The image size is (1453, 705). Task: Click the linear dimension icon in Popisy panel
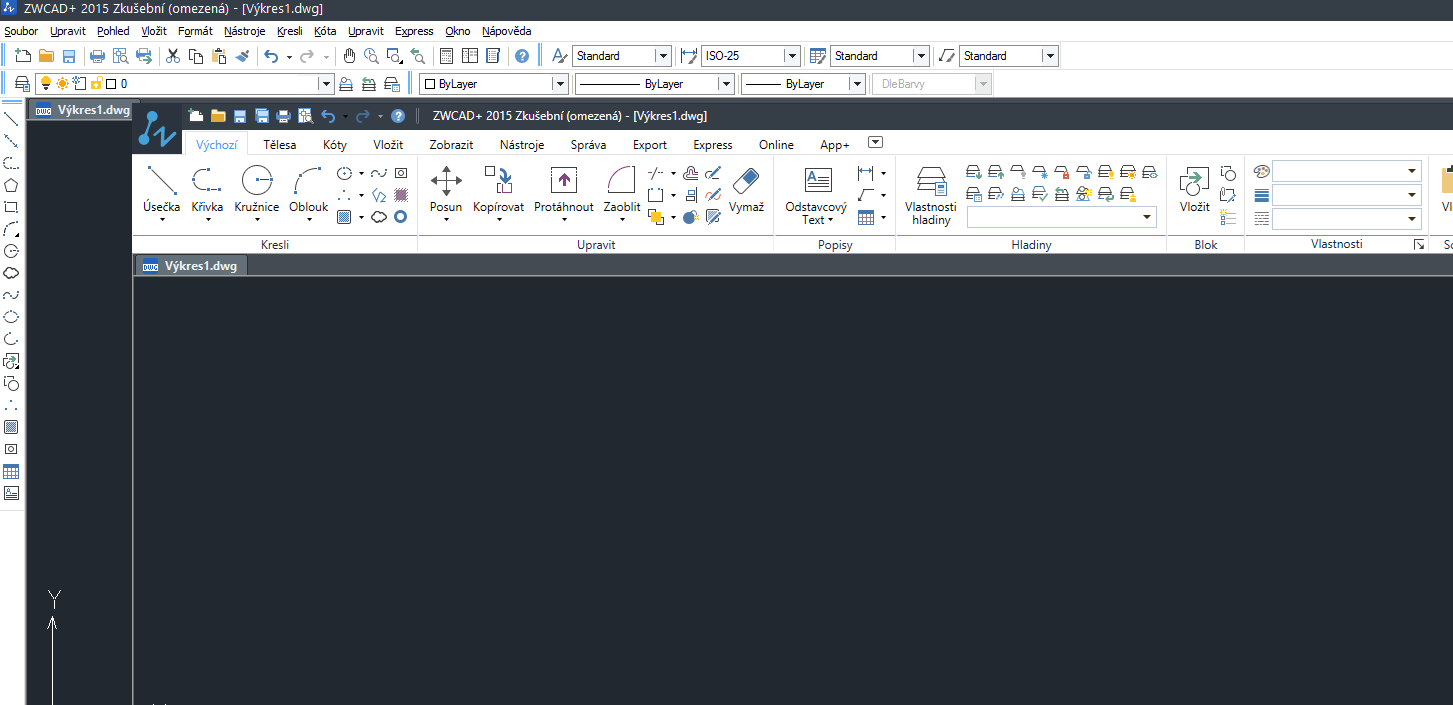[866, 173]
